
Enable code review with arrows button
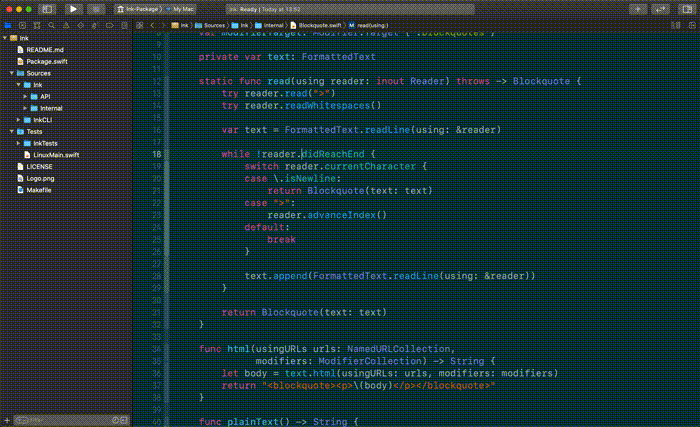pyautogui.click(x=660, y=9)
